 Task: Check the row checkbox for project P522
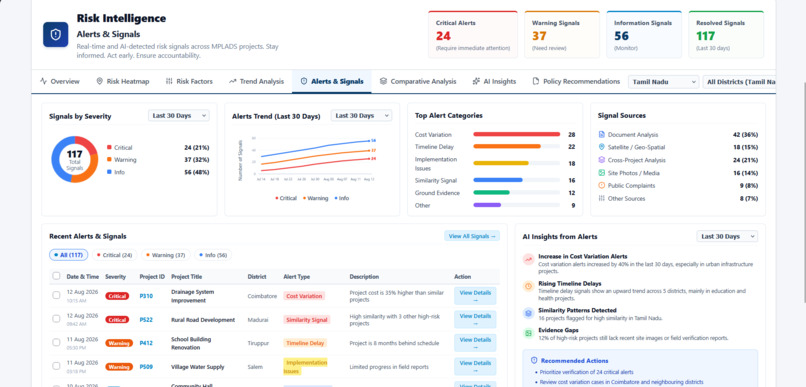56,319
